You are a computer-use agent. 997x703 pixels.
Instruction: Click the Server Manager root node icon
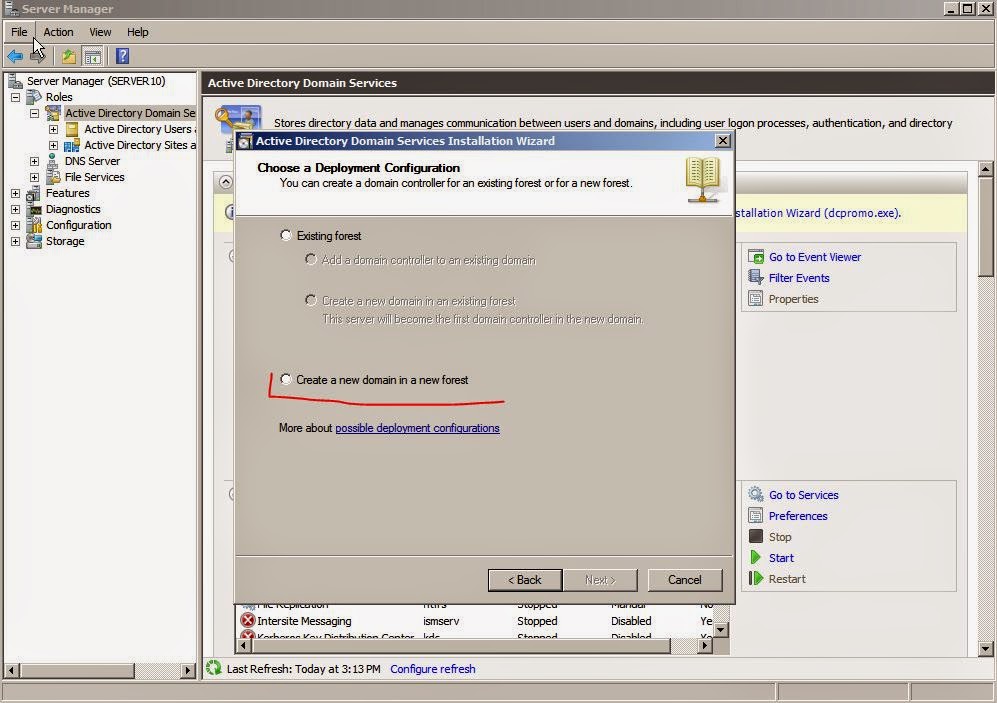pyautogui.click(x=15, y=81)
